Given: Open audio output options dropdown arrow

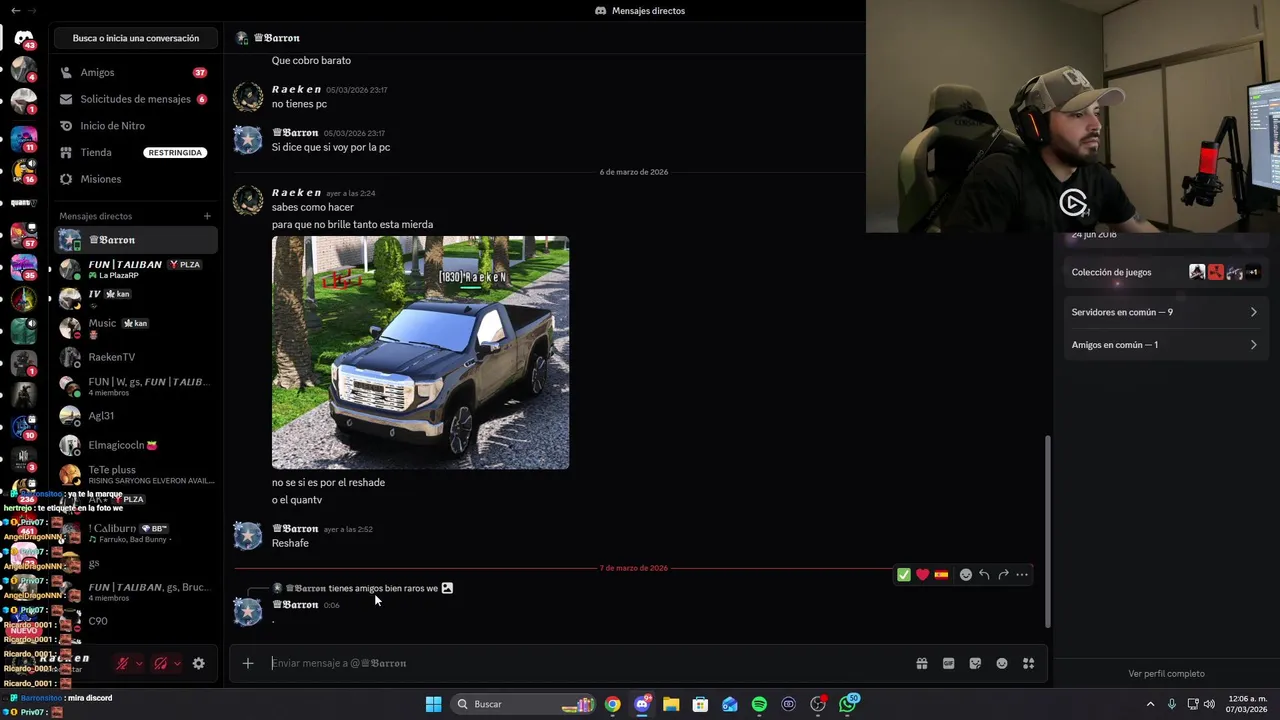Looking at the screenshot, I should (177, 663).
